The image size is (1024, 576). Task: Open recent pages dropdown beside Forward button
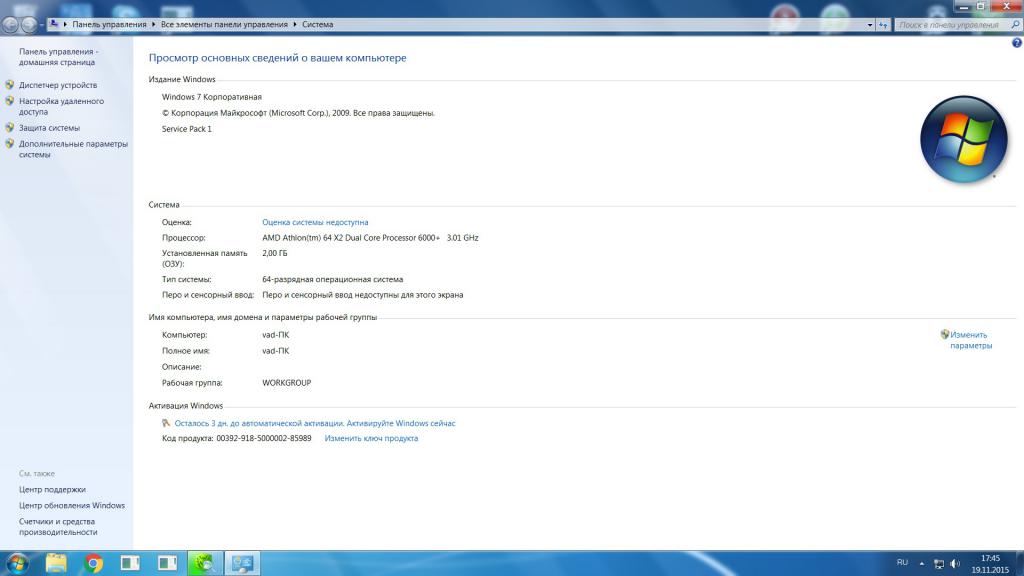[x=42, y=25]
